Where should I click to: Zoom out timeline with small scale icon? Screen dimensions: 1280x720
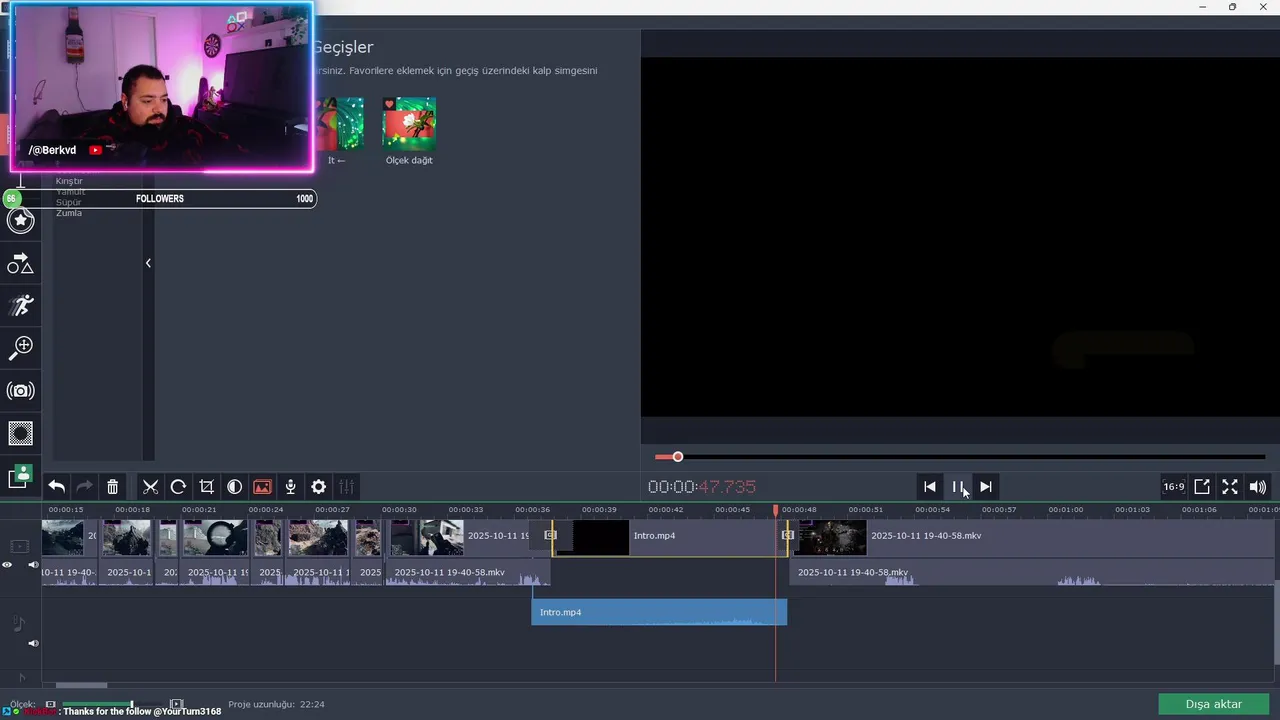(51, 705)
